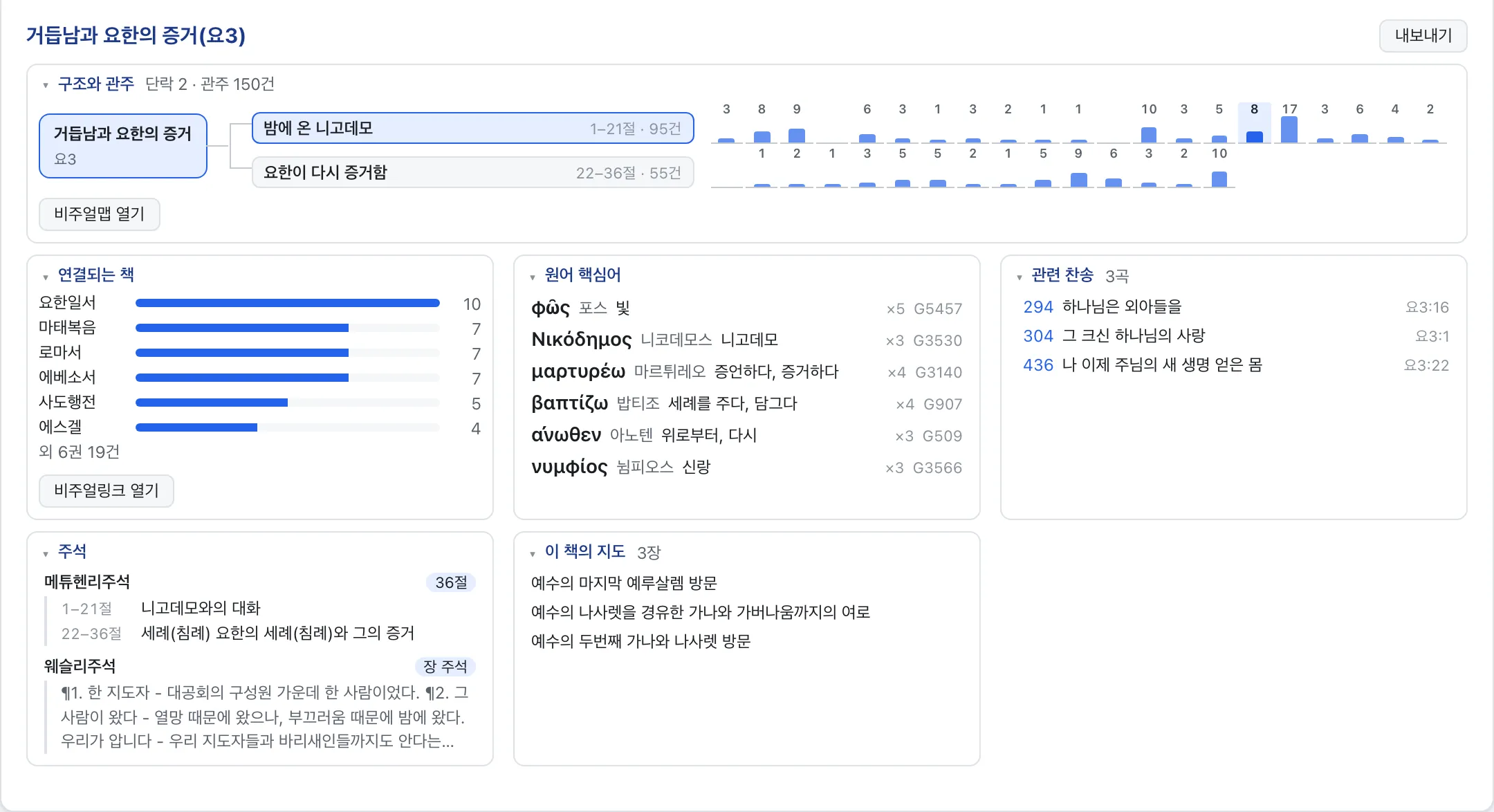The image size is (1494, 812).
Task: Click the 로마서 linked book row
Action: point(260,353)
